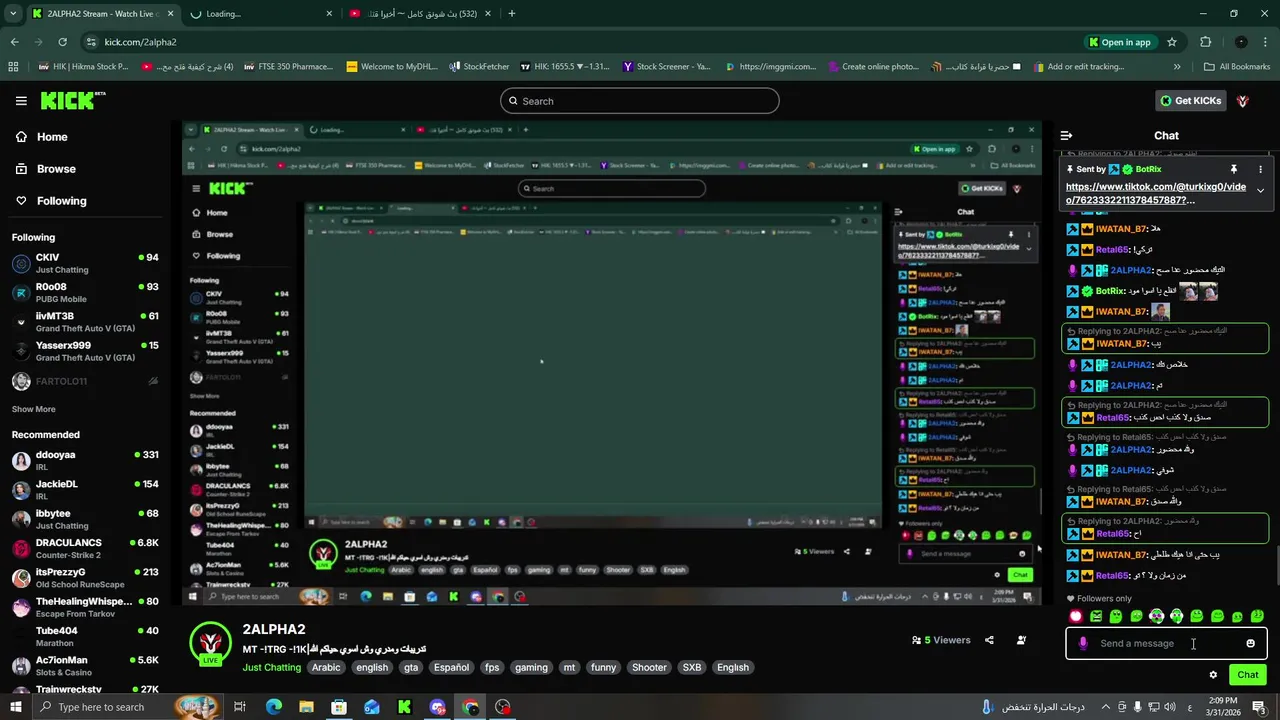The width and height of the screenshot is (1280, 720).
Task: Open R0o08 PUBG Mobile channel
Action: tap(85, 292)
